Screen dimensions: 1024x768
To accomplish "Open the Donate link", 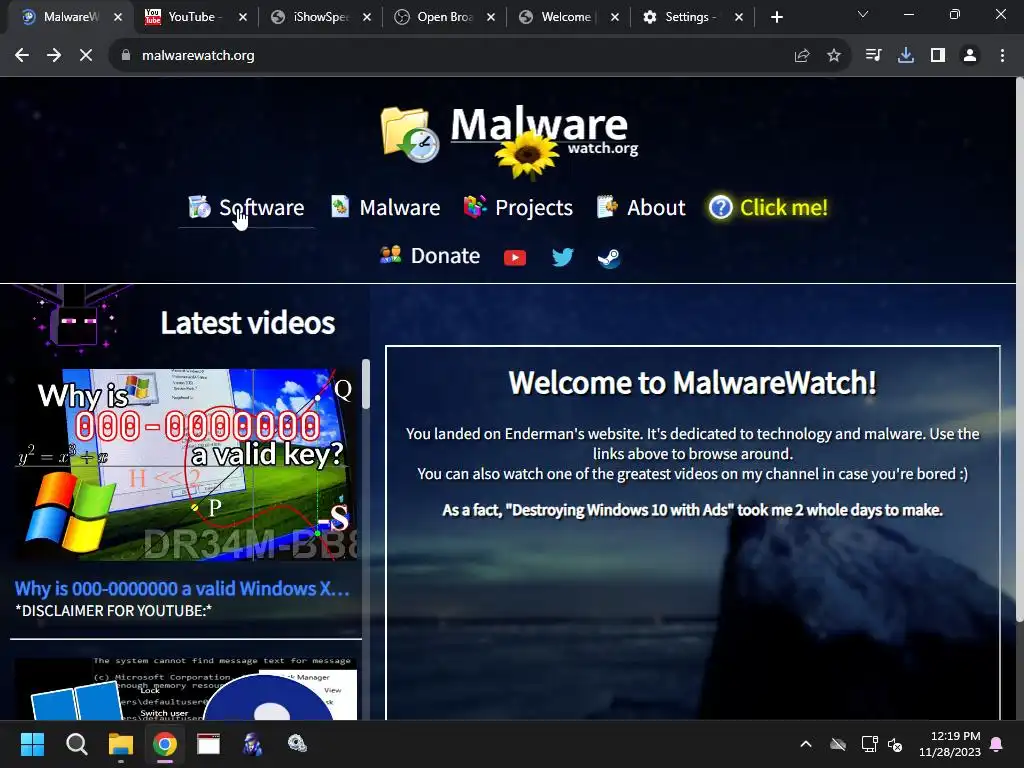I will click(x=430, y=255).
